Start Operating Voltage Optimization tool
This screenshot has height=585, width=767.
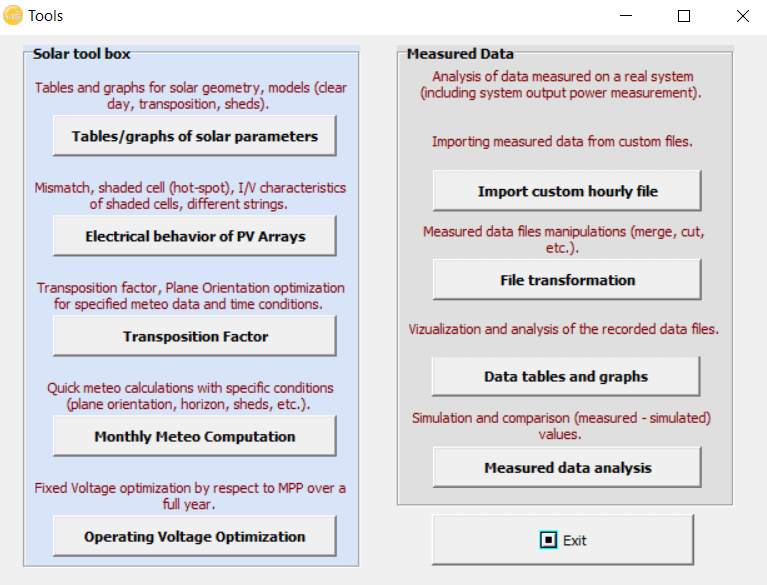pos(195,536)
